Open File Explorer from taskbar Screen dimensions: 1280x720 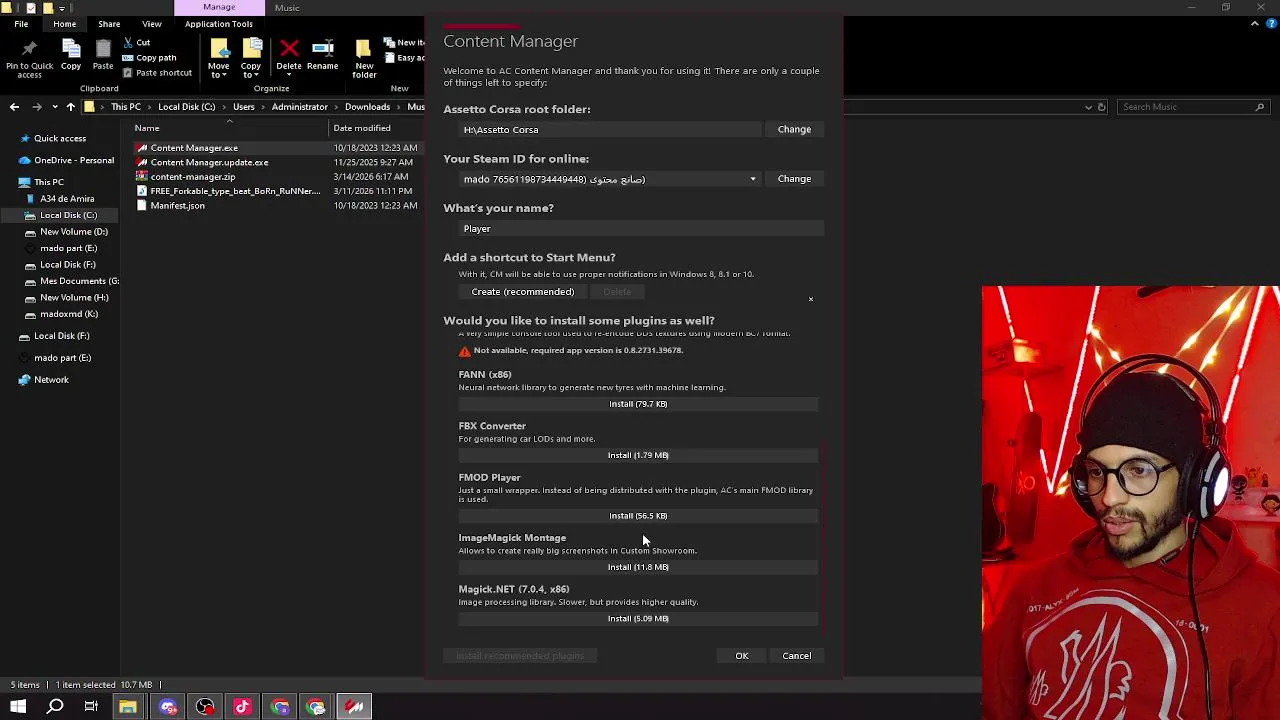128,707
